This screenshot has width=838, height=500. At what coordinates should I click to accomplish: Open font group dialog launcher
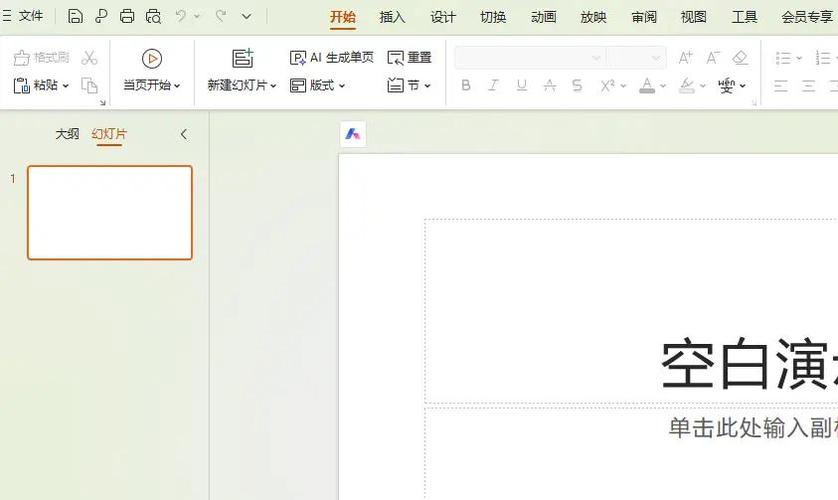coord(754,103)
